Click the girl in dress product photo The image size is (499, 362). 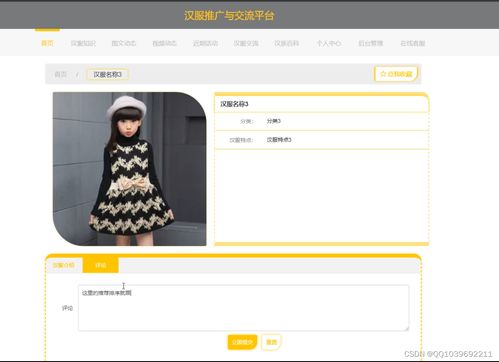(130, 169)
